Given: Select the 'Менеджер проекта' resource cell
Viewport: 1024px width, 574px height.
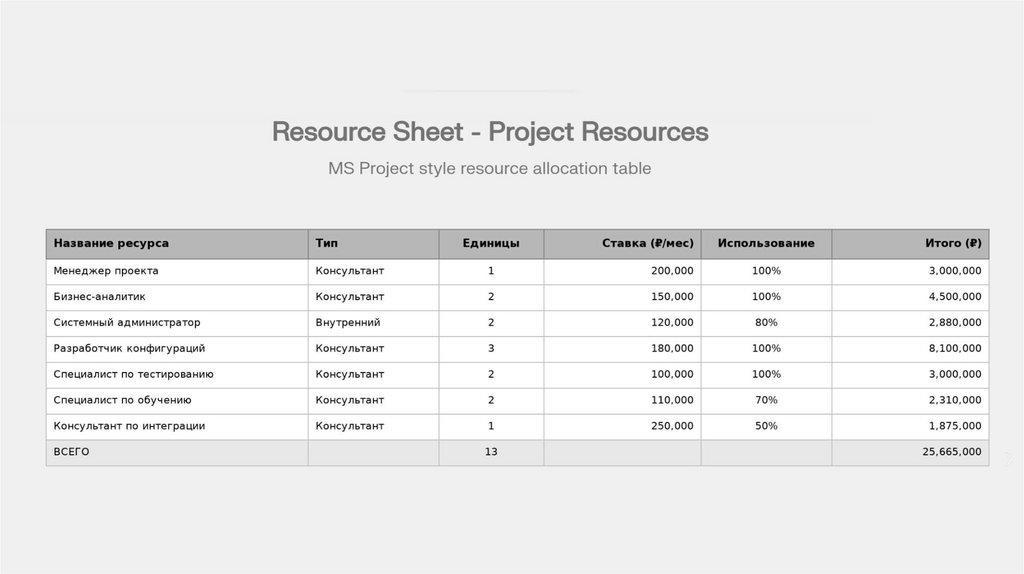Looking at the screenshot, I should click(x=106, y=271).
